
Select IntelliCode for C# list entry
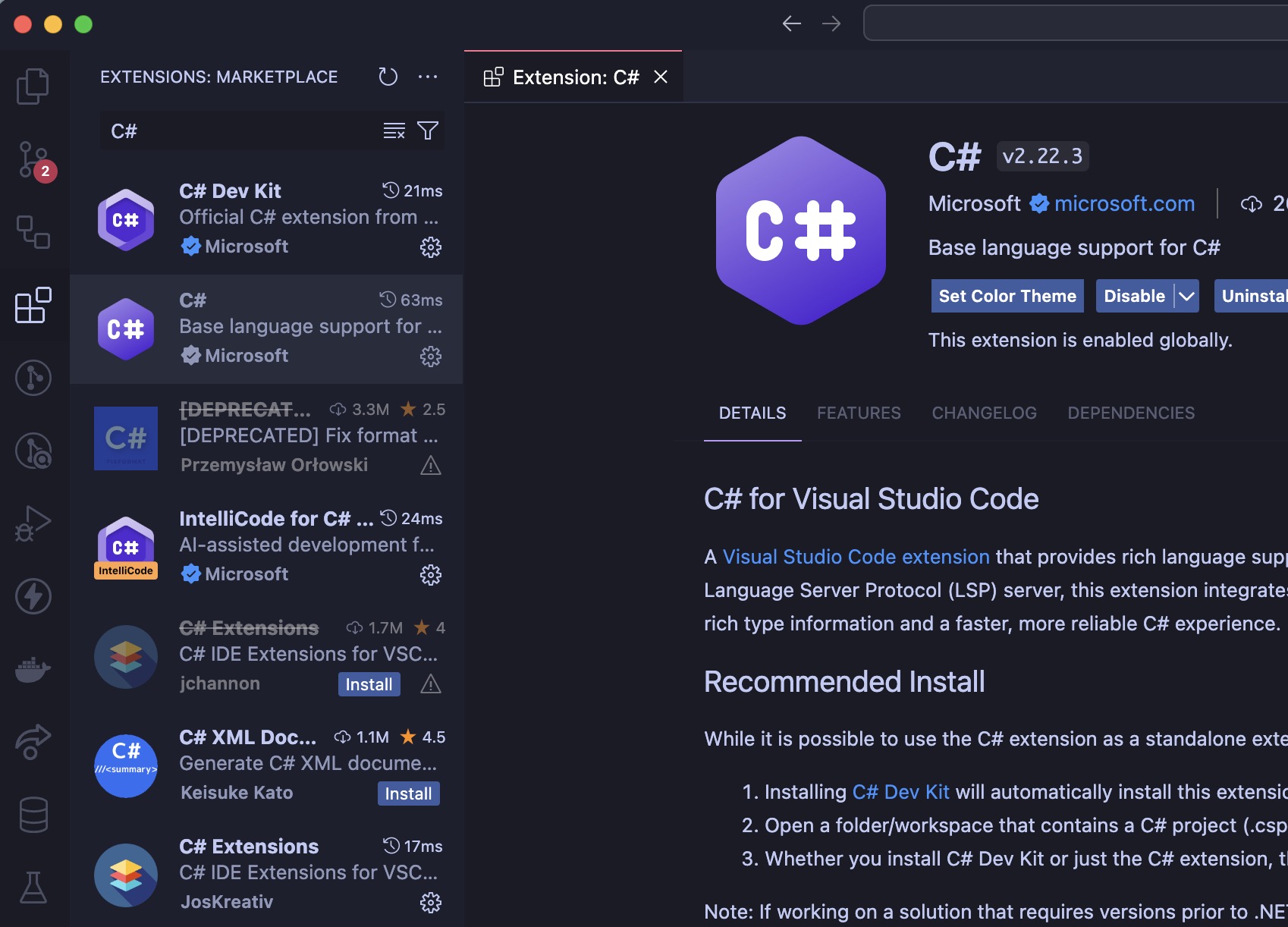266,548
